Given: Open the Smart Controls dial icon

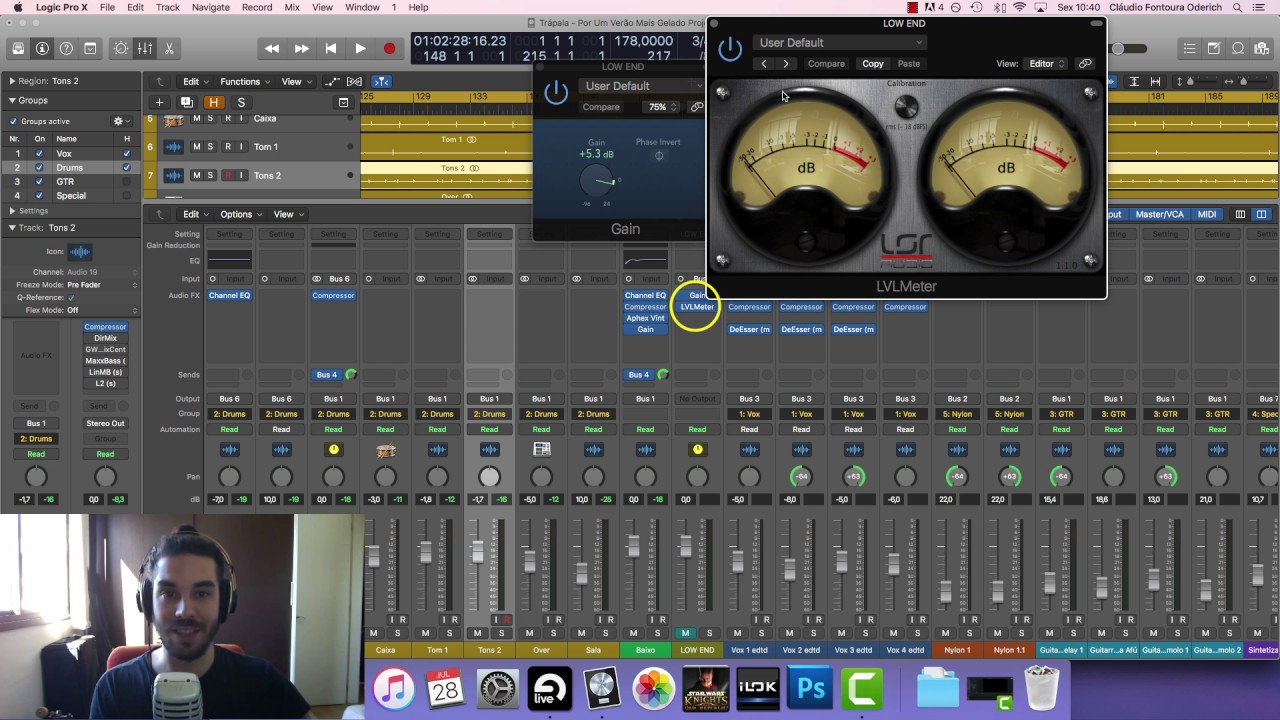Looking at the screenshot, I should click(121, 48).
